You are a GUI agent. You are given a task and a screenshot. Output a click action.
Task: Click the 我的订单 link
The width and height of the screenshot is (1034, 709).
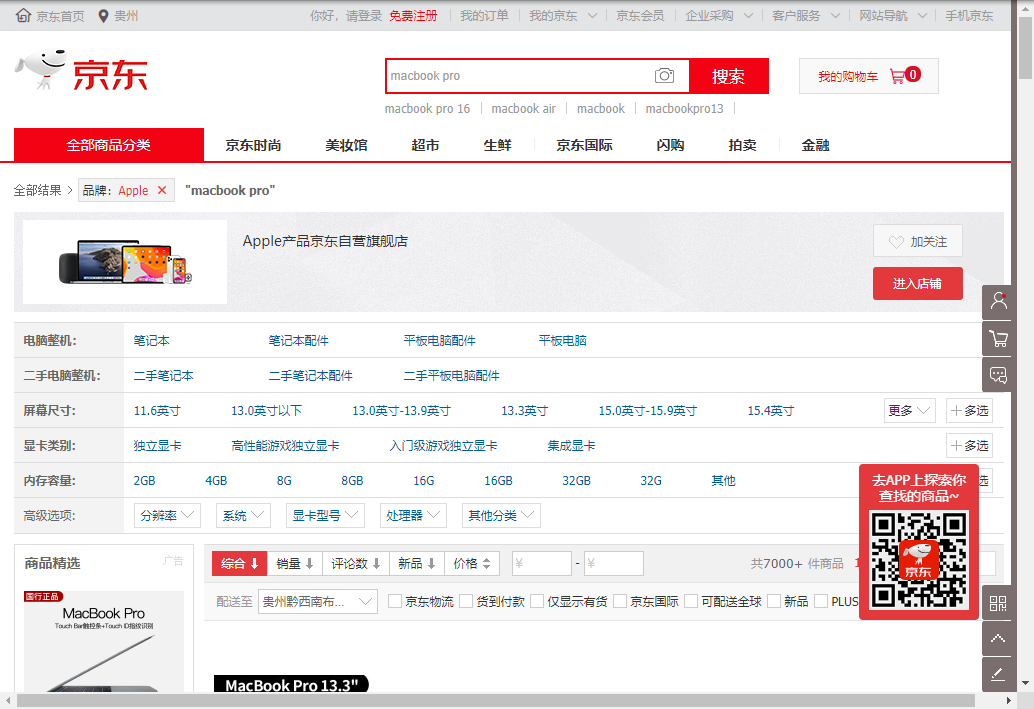pos(484,16)
